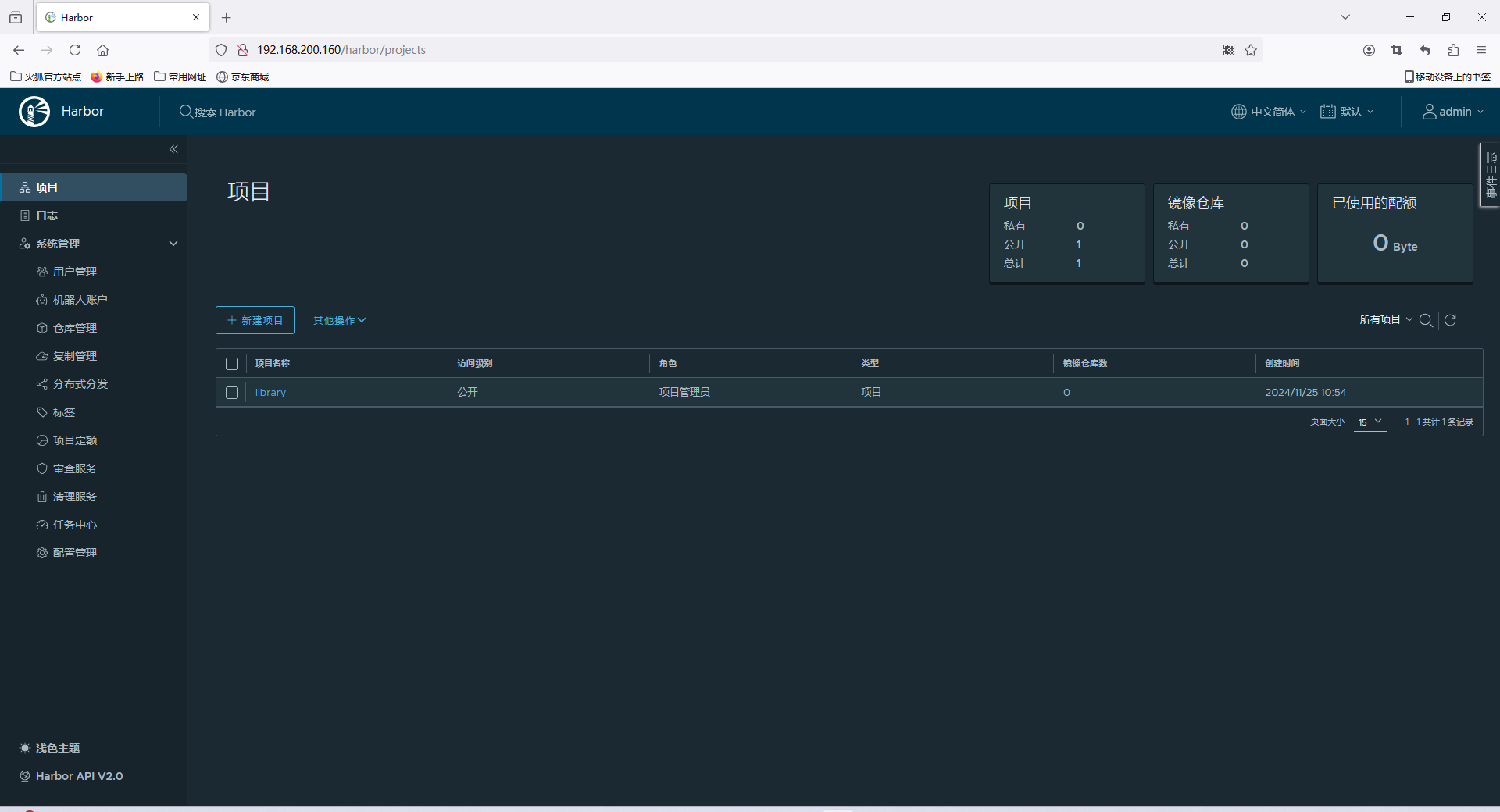Open the right-edge event log side tab
Image resolution: width=1500 pixels, height=812 pixels.
pos(1491,175)
